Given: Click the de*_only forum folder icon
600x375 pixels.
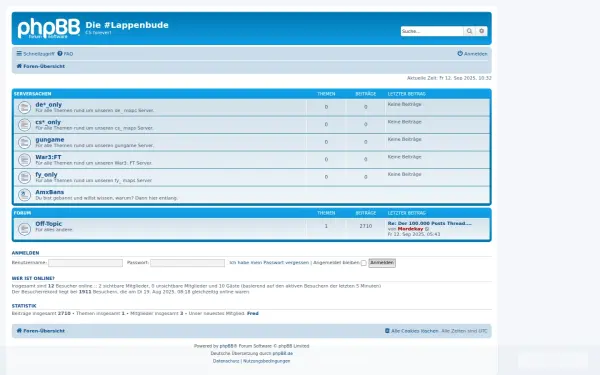Looking at the screenshot, I should point(24,107).
